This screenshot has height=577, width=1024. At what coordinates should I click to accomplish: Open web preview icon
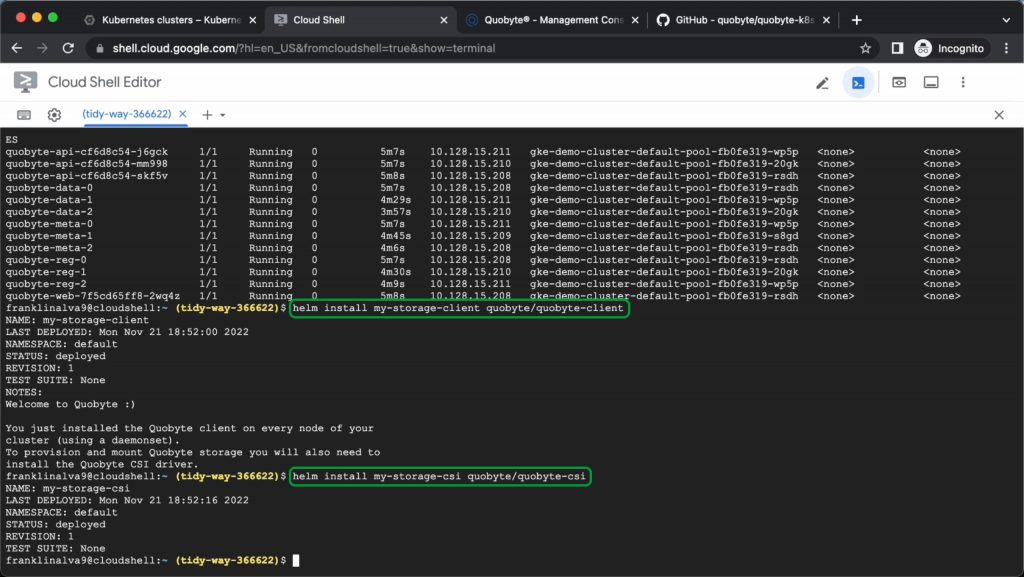899,83
